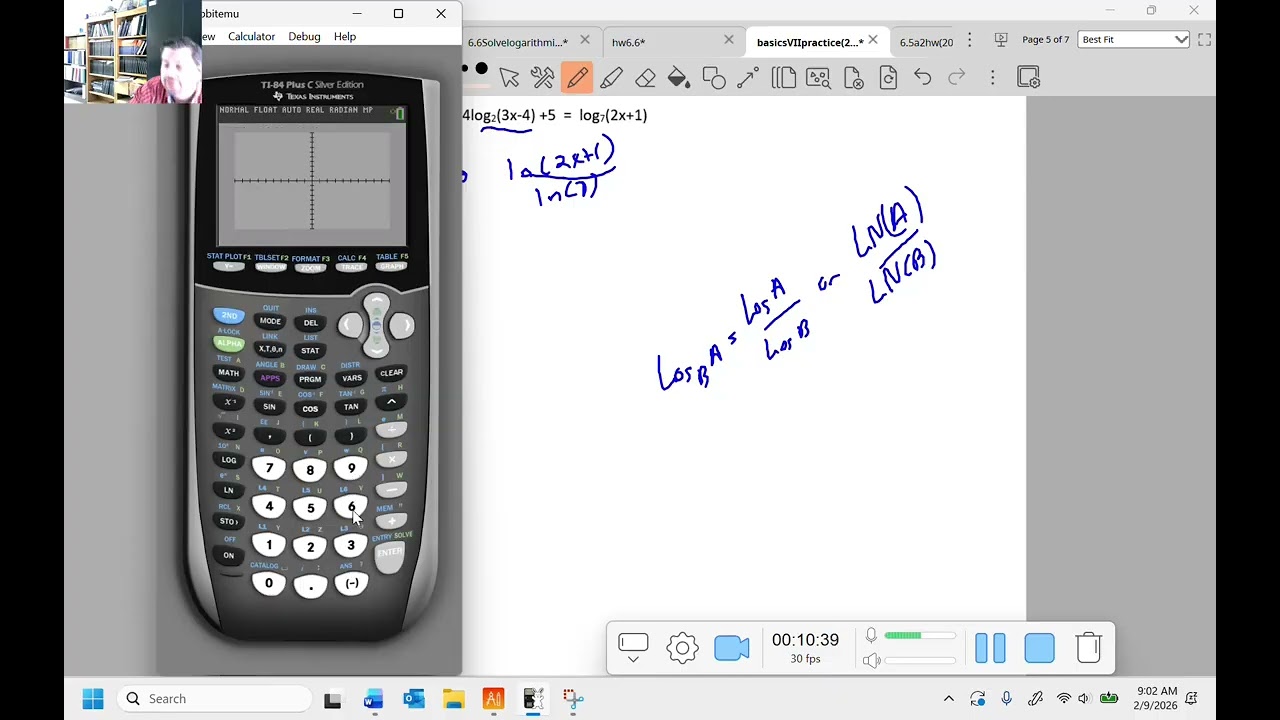
Task: Click the calculator number 7 key
Action: point(269,468)
